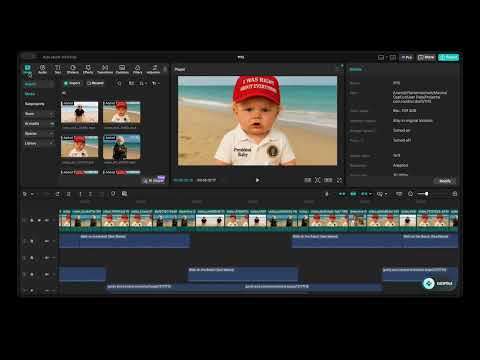Click the Export button

tap(448, 57)
